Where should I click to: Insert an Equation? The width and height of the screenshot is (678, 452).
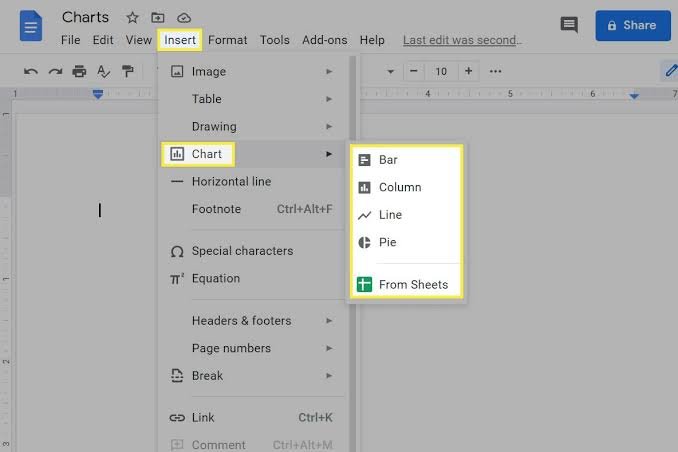[252, 279]
